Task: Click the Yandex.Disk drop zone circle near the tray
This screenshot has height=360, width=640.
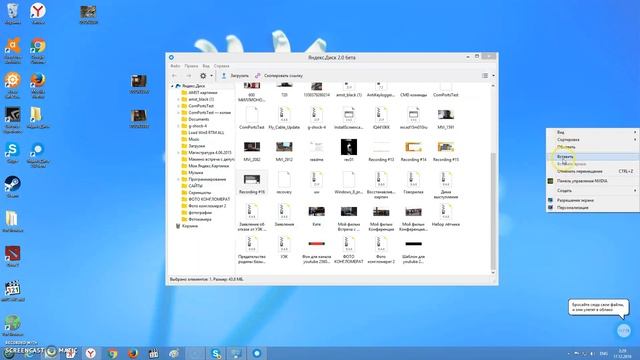Action: point(623,331)
